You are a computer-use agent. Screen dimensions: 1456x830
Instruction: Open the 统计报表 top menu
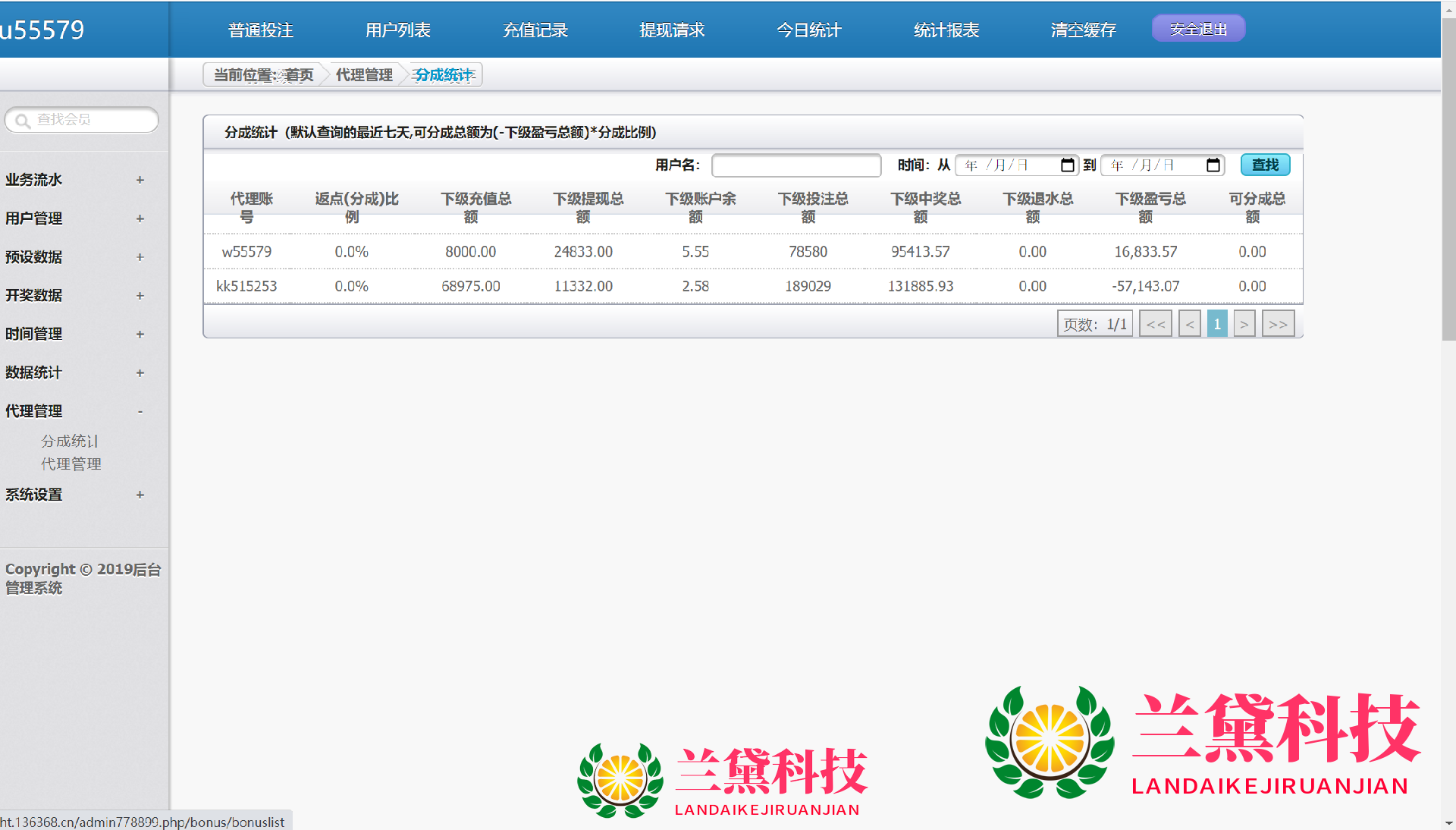pos(946,30)
